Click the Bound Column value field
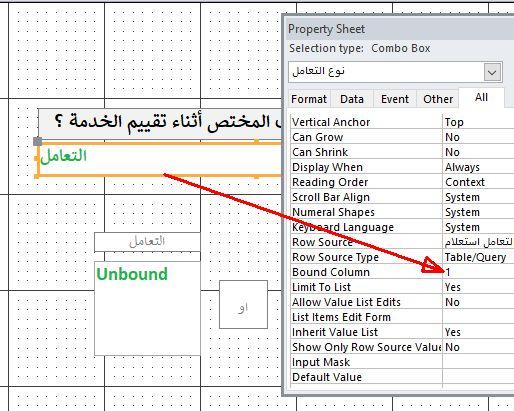 (478, 272)
